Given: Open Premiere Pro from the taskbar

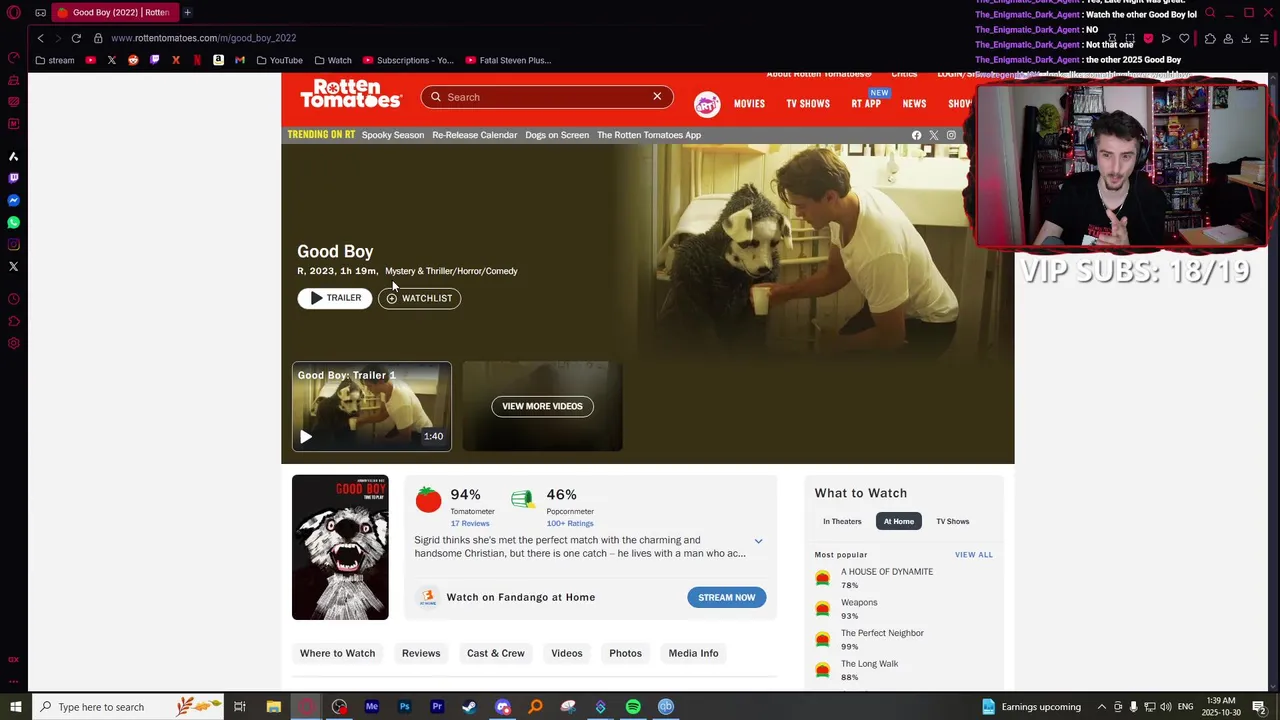Looking at the screenshot, I should [x=437, y=707].
